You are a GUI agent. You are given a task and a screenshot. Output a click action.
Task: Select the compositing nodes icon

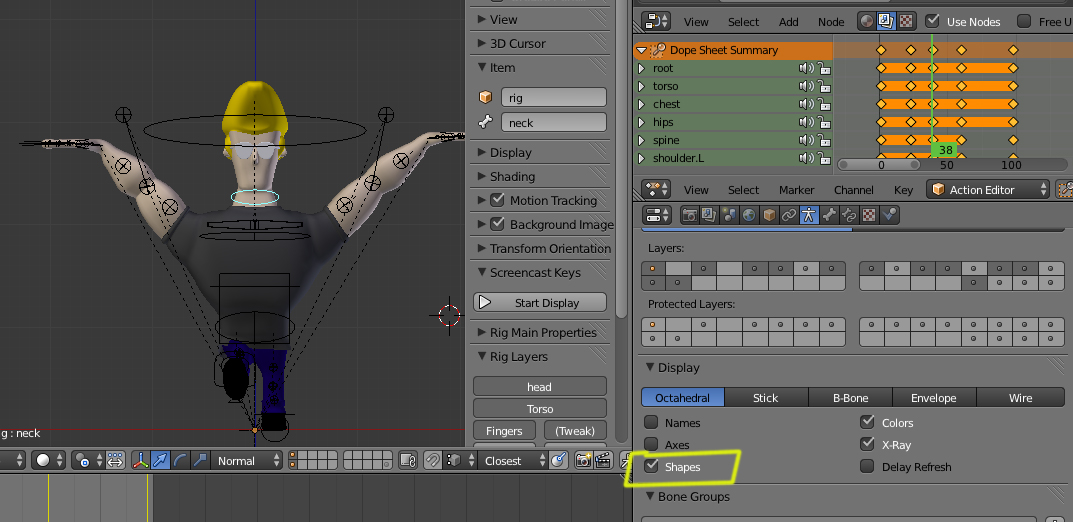coord(886,21)
